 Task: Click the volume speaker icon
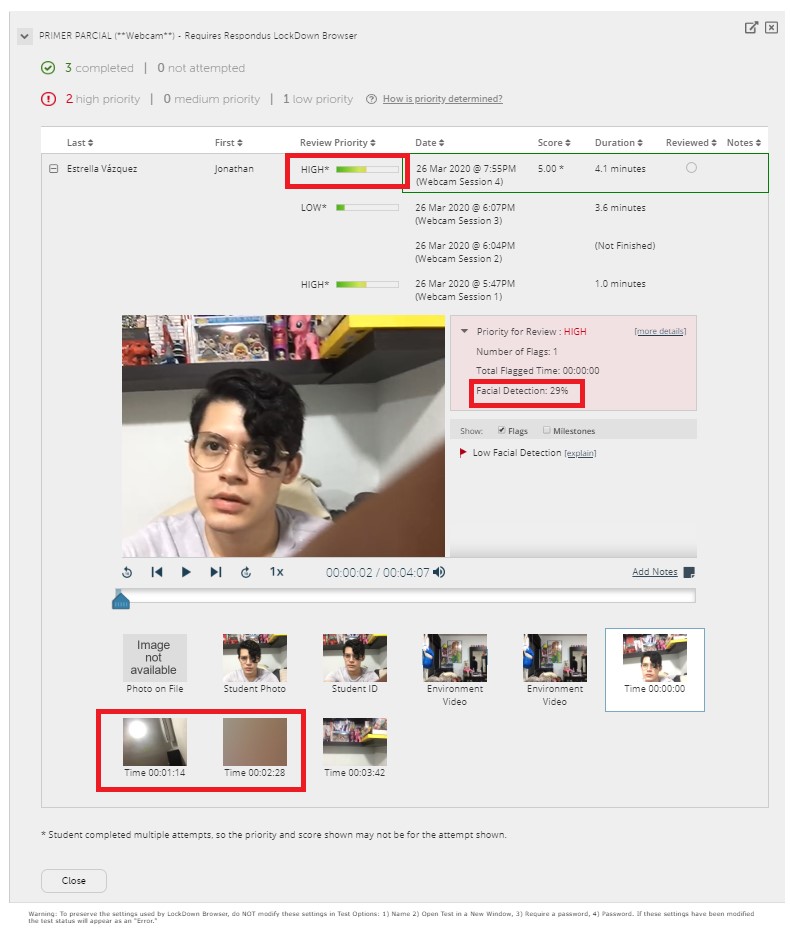click(439, 572)
